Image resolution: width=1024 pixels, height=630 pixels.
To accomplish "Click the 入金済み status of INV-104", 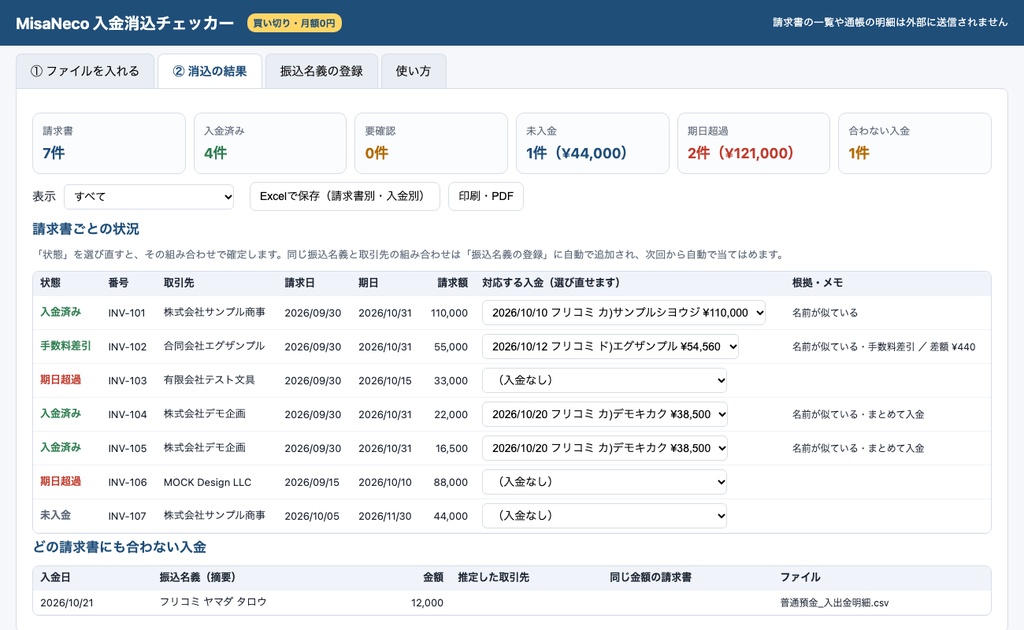I will pos(61,414).
